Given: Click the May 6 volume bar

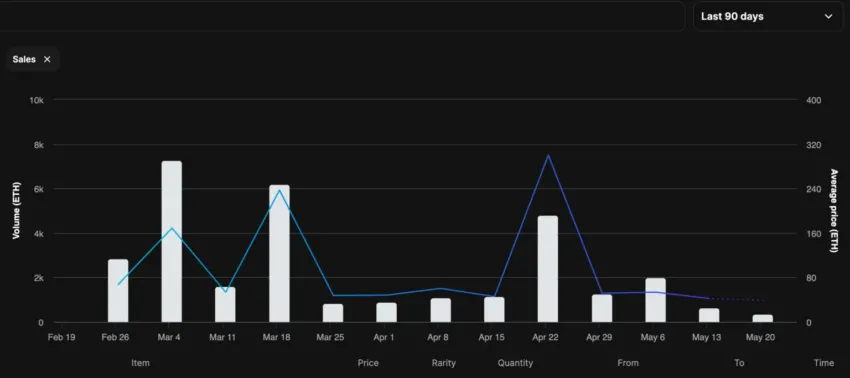Looking at the screenshot, I should pyautogui.click(x=655, y=300).
